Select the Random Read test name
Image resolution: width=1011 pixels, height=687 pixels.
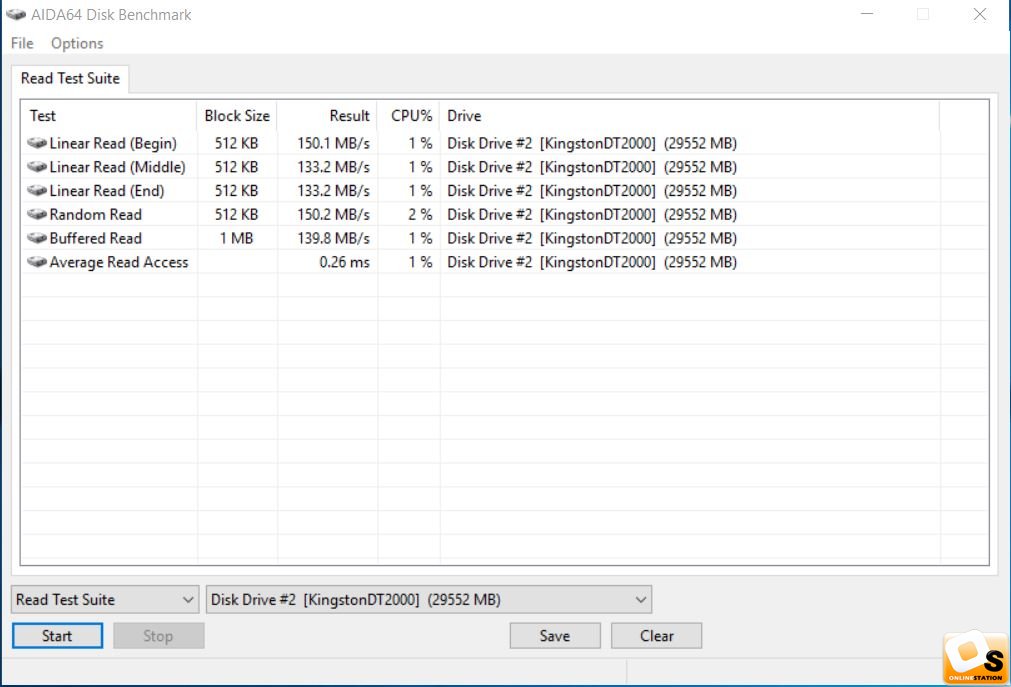pyautogui.click(x=95, y=214)
